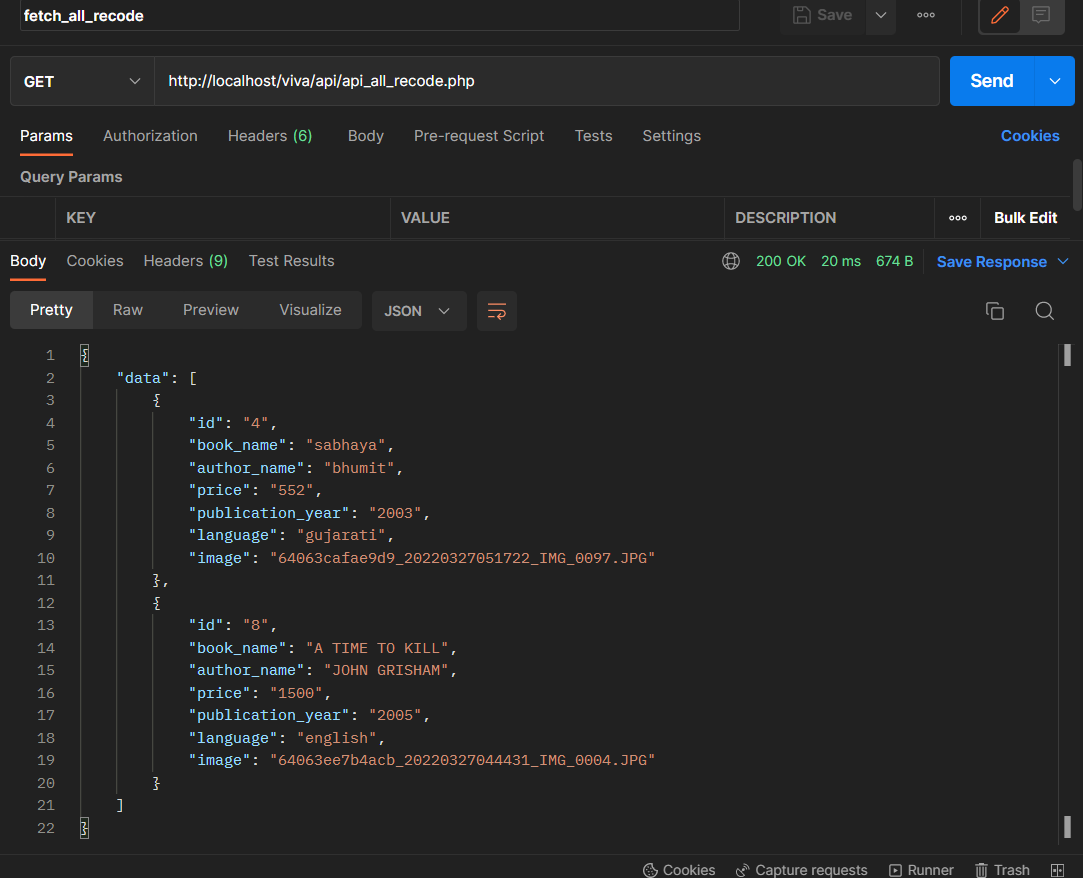Viewport: 1083px width, 878px height.
Task: Open Trash in the status bar
Action: click(1002, 870)
